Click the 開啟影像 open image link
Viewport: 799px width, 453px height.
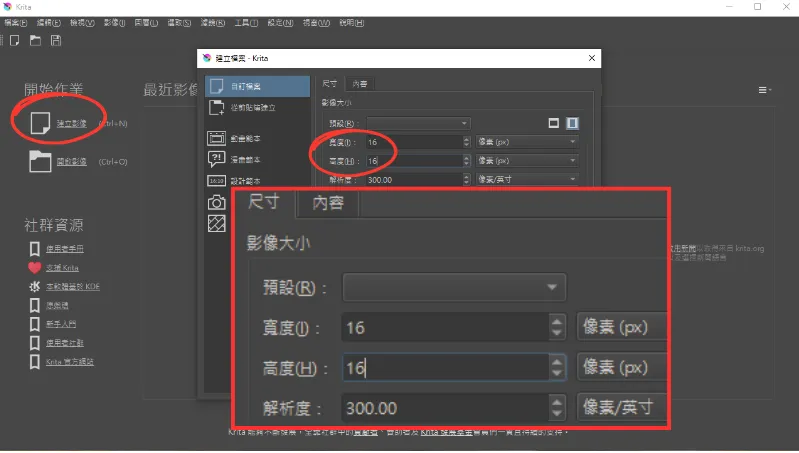coord(70,161)
